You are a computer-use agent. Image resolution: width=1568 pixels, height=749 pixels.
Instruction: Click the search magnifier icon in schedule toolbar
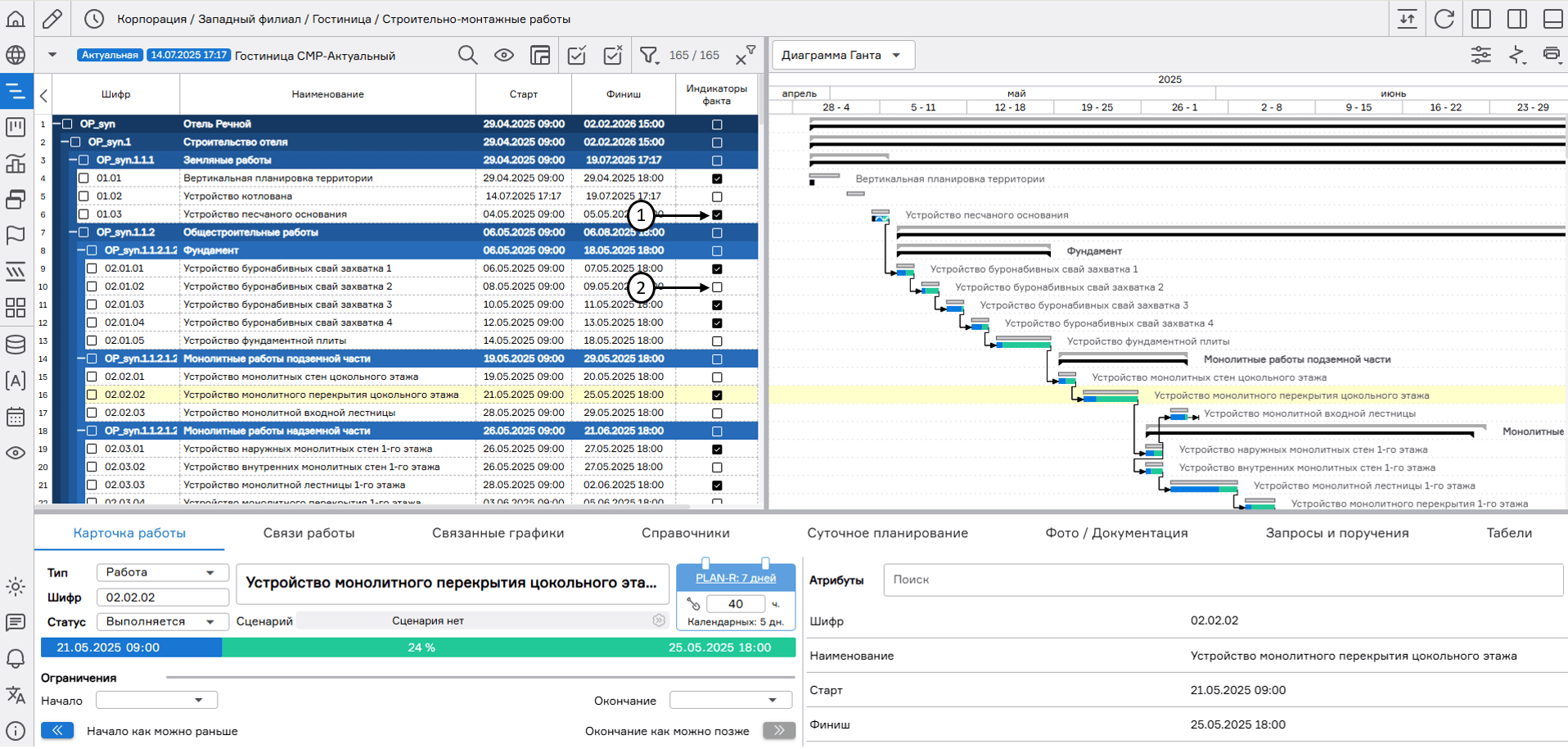click(x=467, y=55)
